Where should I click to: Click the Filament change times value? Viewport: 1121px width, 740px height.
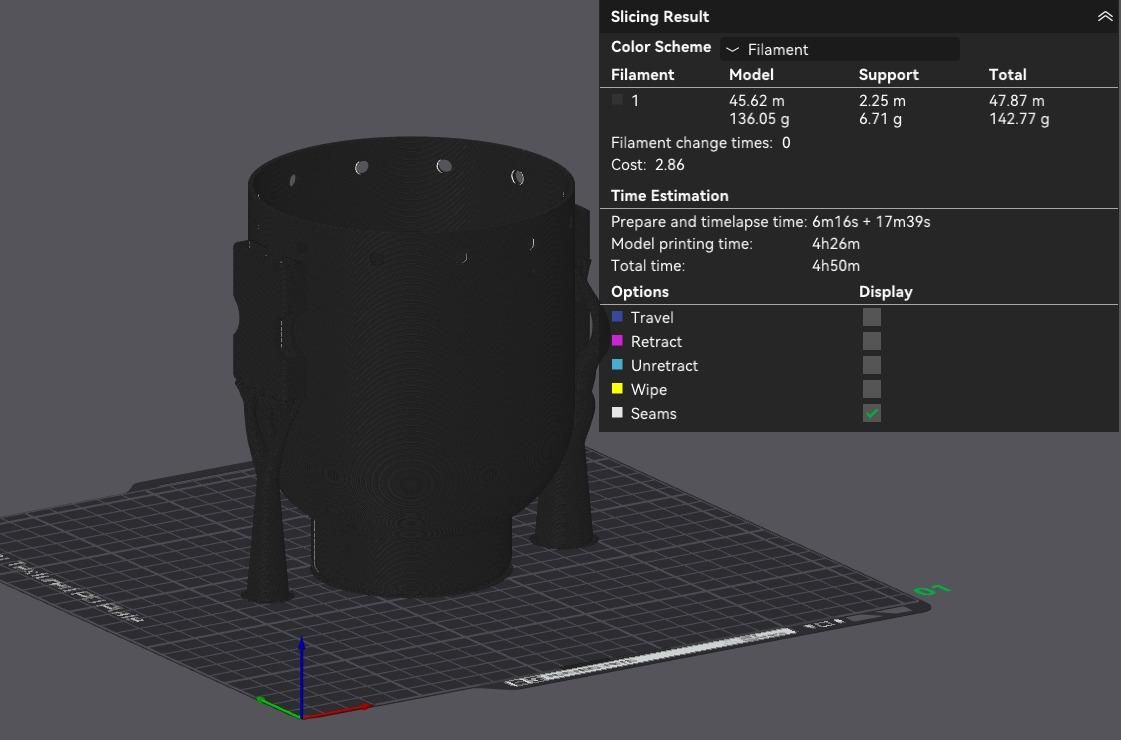click(786, 143)
